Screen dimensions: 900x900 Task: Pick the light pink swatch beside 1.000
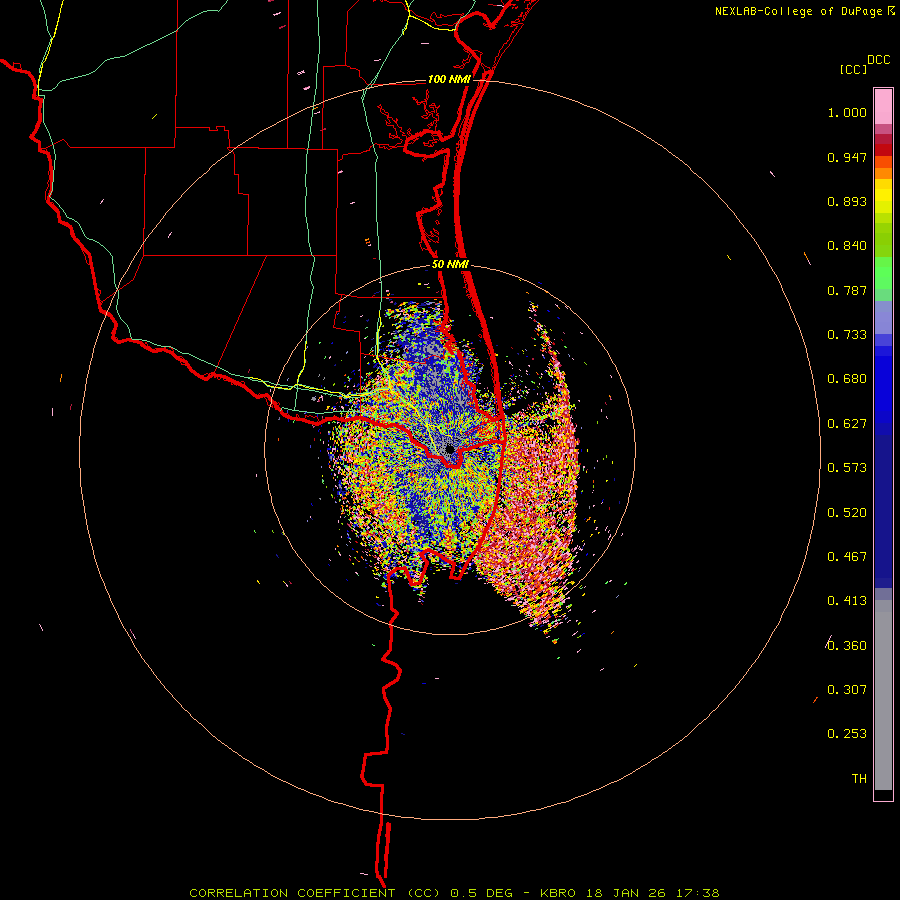click(x=883, y=107)
